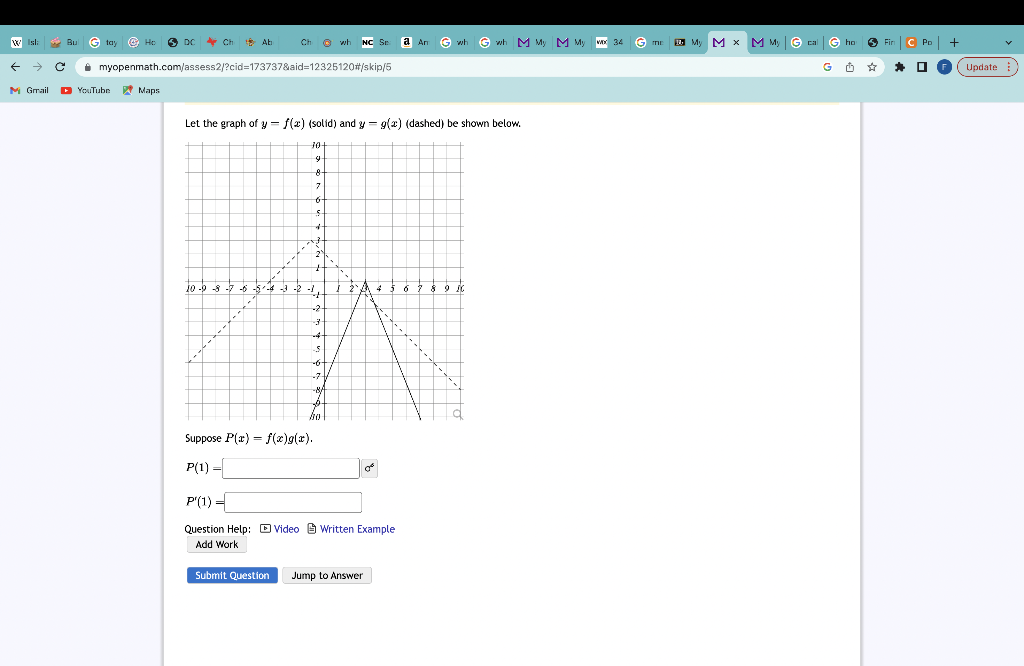The image size is (1024, 666).
Task: Open Gmail from the bookmarks bar
Action: (28, 90)
